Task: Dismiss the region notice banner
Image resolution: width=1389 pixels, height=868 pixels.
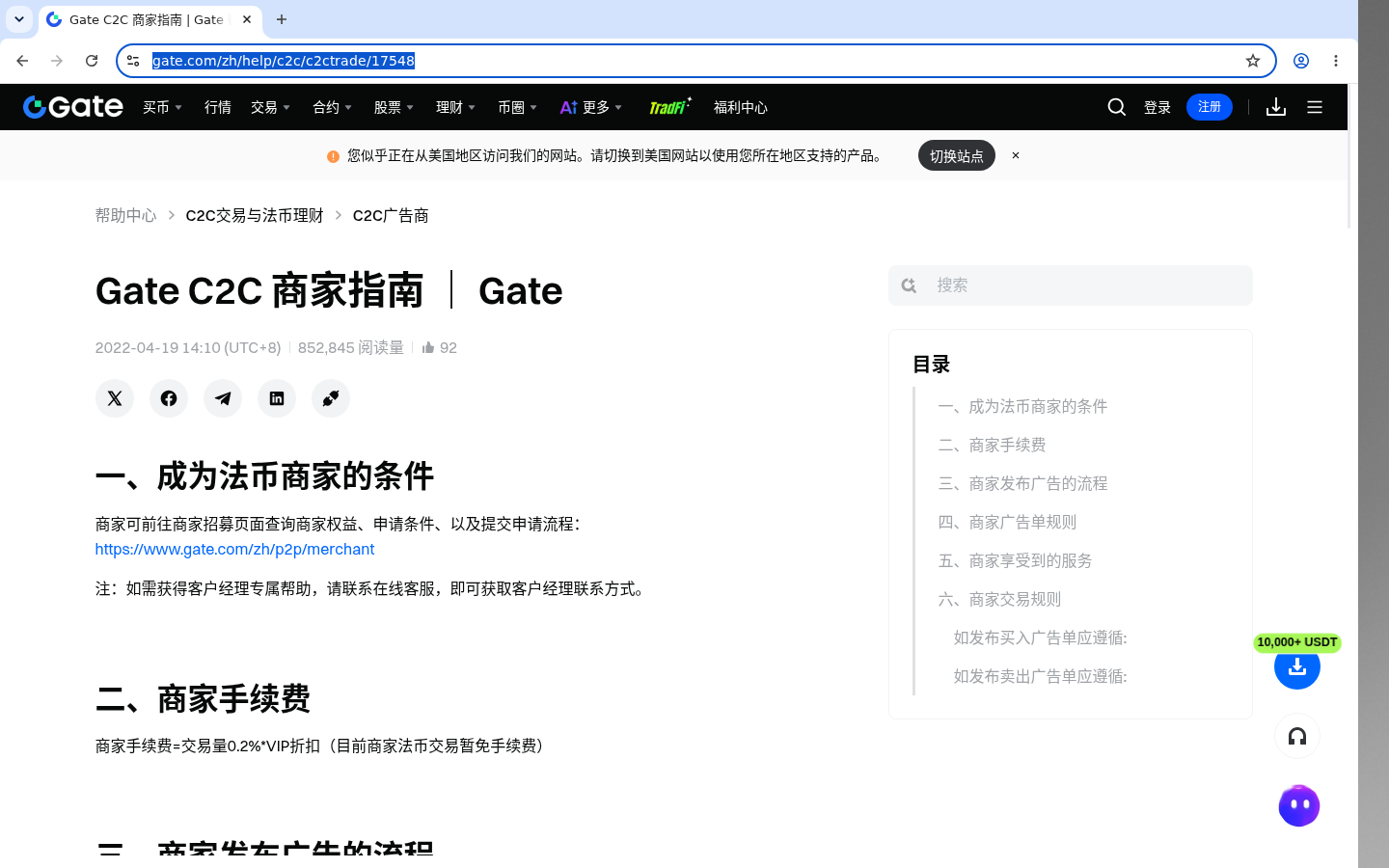Action: (x=1016, y=155)
